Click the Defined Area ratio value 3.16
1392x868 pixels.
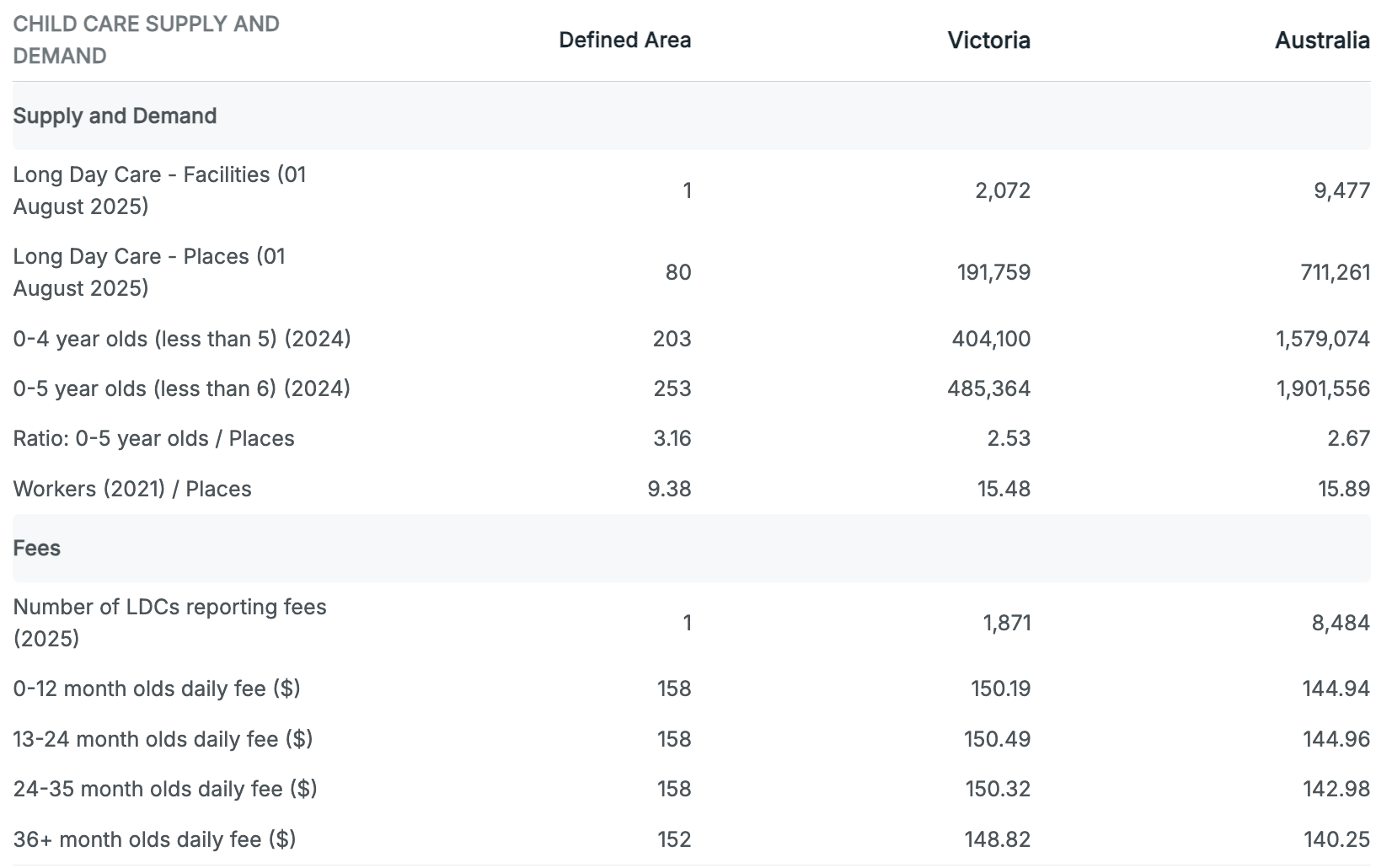(x=672, y=438)
